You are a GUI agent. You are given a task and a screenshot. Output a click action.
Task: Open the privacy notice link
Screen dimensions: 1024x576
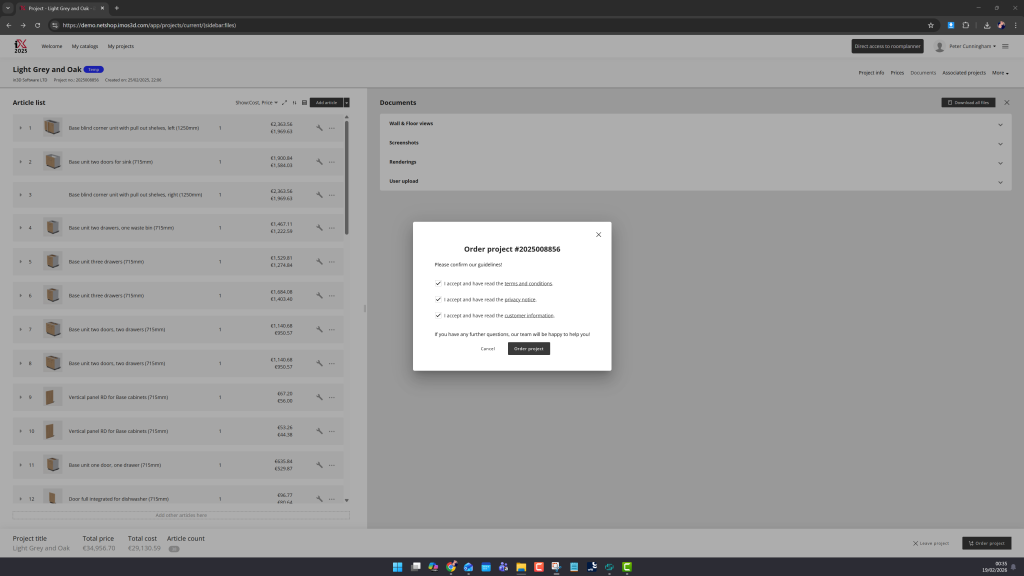tap(520, 300)
